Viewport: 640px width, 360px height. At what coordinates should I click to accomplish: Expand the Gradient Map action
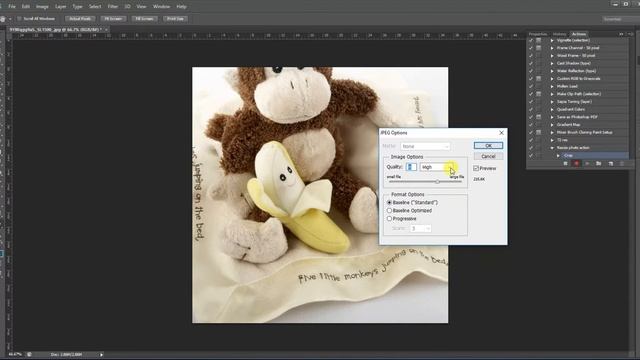(x=552, y=124)
